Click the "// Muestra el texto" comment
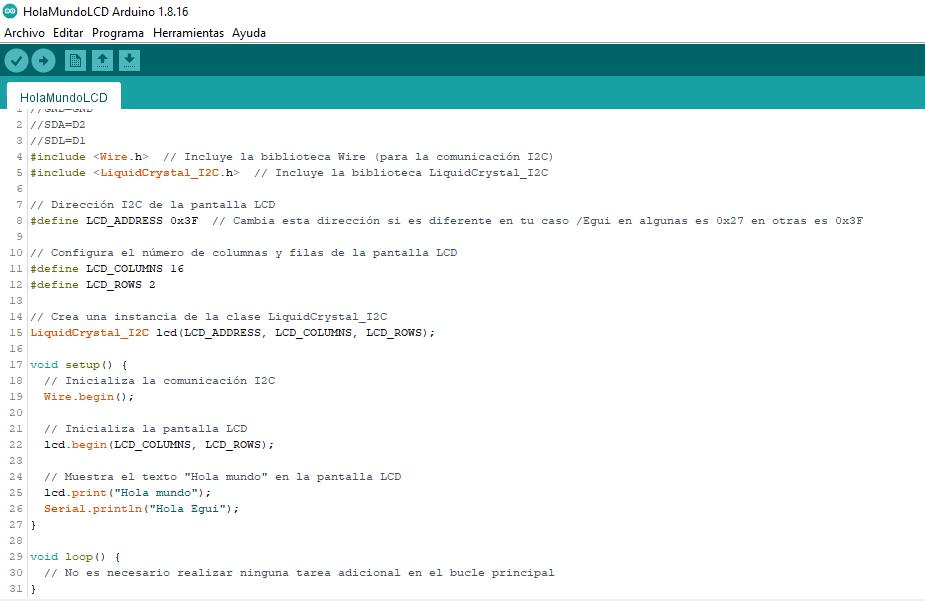The width and height of the screenshot is (925, 601). click(222, 477)
